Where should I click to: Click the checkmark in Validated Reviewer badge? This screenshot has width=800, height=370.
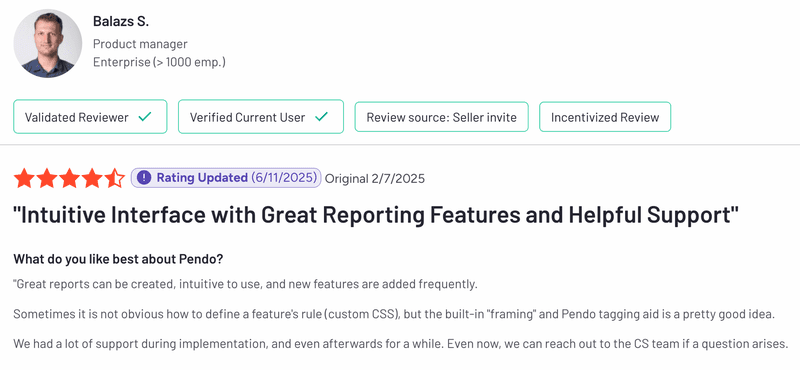[145, 117]
